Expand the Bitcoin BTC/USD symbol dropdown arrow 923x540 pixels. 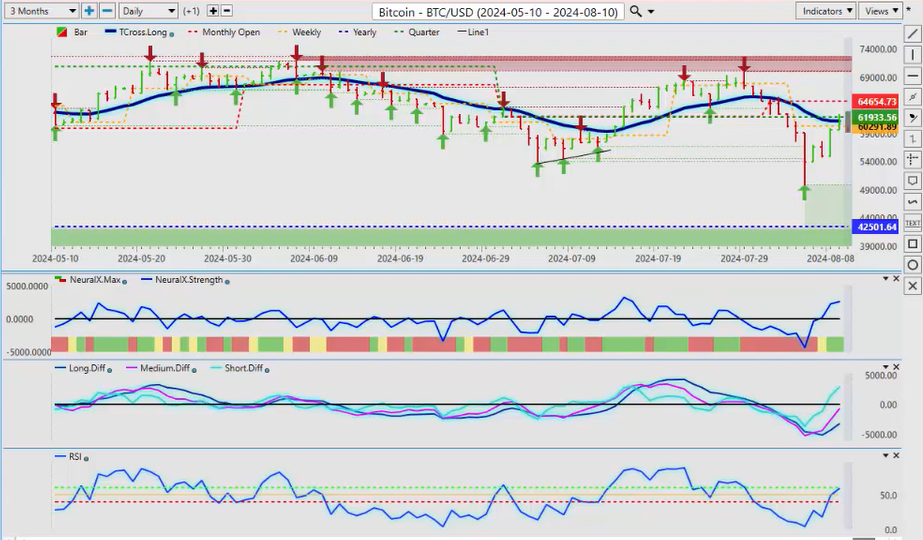click(x=652, y=12)
